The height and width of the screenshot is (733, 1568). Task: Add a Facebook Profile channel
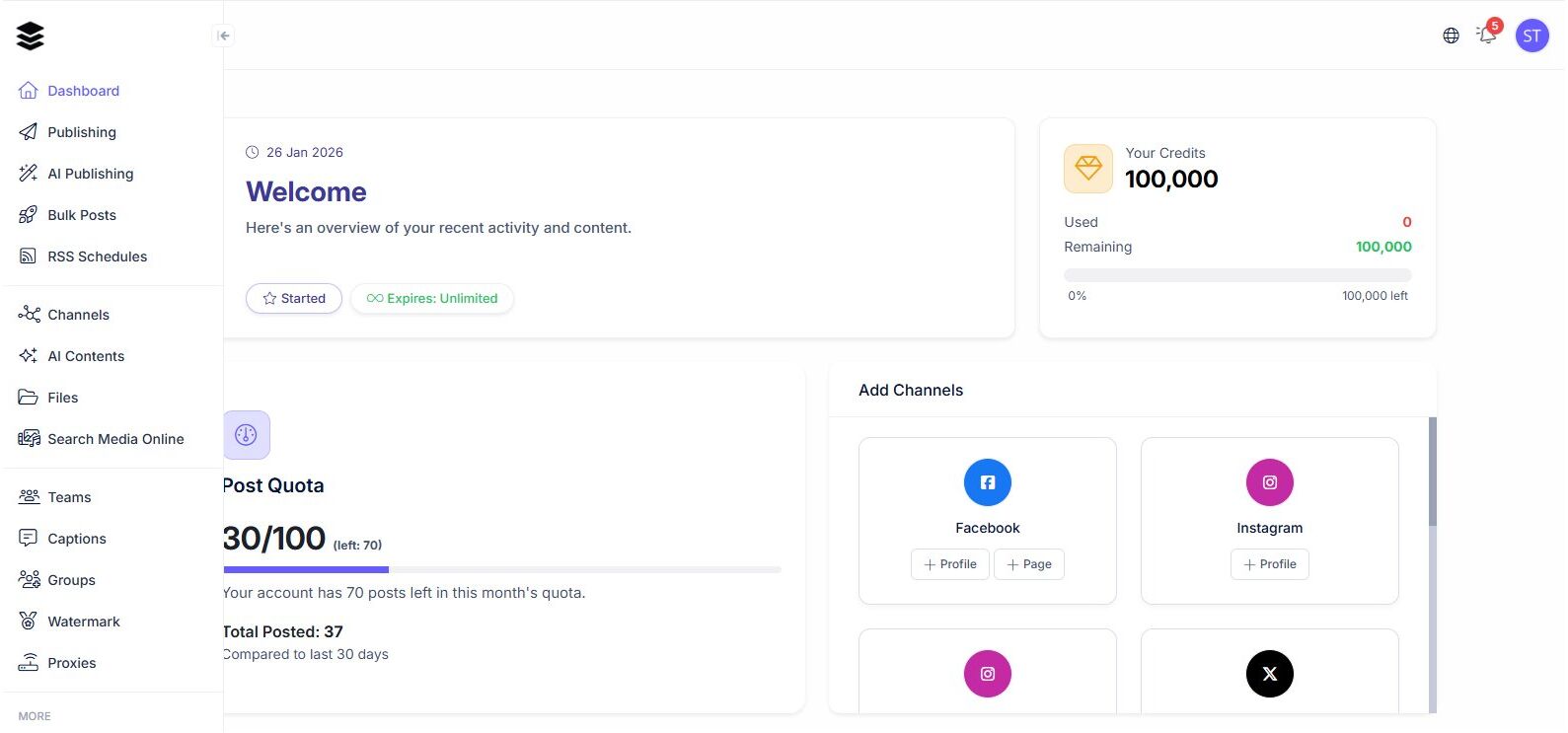click(949, 564)
